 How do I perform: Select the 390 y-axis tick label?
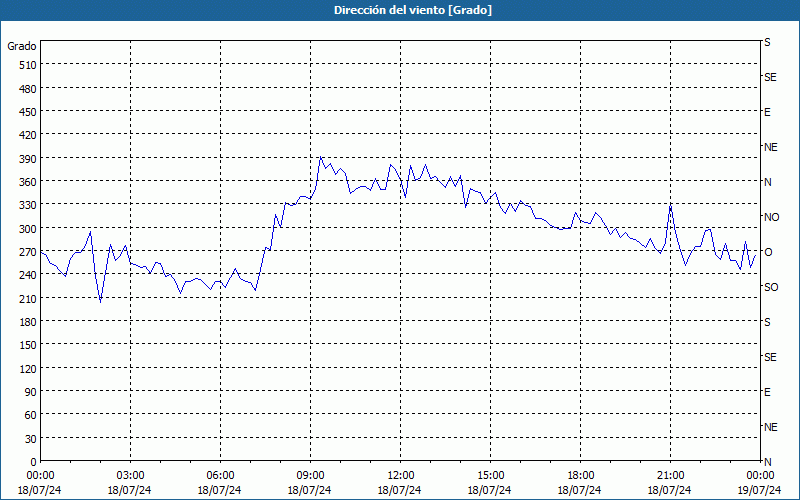point(29,159)
